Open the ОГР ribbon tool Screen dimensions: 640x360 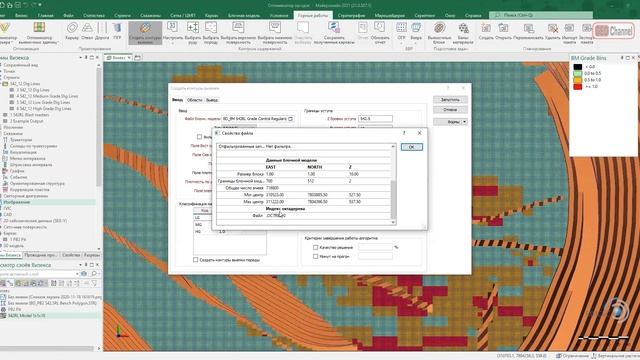[x=401, y=32]
